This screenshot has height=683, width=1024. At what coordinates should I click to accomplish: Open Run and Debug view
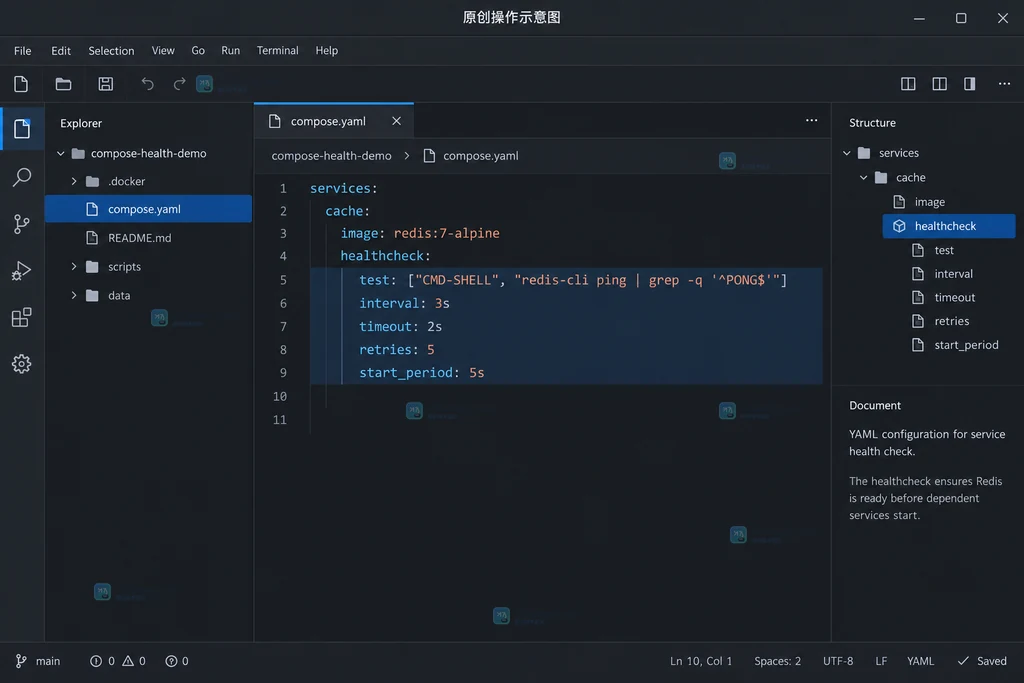(22, 270)
